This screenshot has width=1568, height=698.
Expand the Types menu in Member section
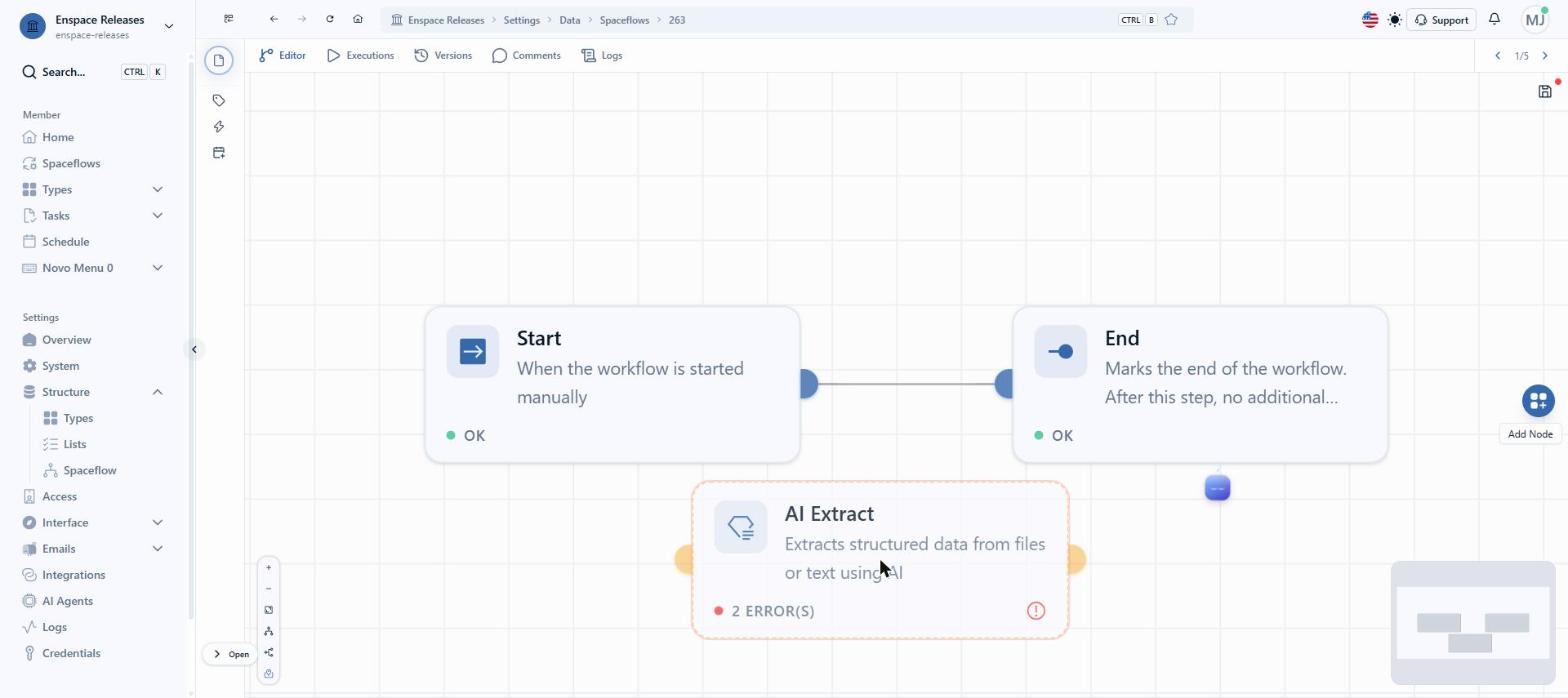click(x=157, y=189)
